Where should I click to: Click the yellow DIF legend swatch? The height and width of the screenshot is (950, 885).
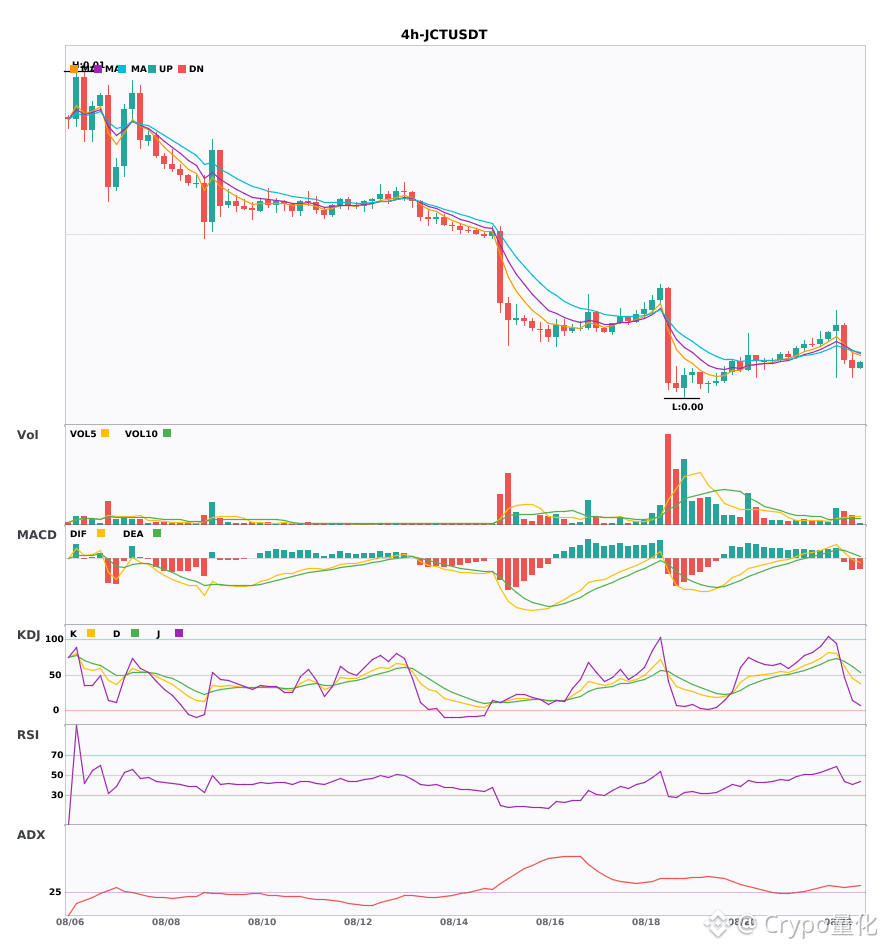tap(101, 533)
